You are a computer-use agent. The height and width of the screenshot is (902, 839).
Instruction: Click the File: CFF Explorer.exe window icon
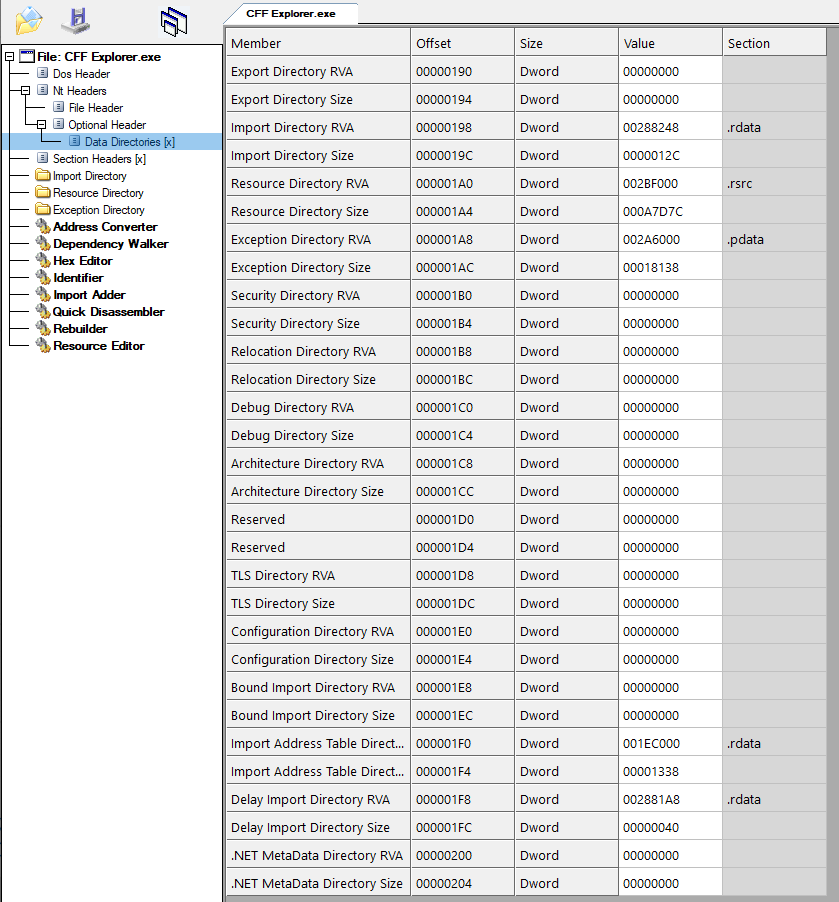(x=27, y=56)
